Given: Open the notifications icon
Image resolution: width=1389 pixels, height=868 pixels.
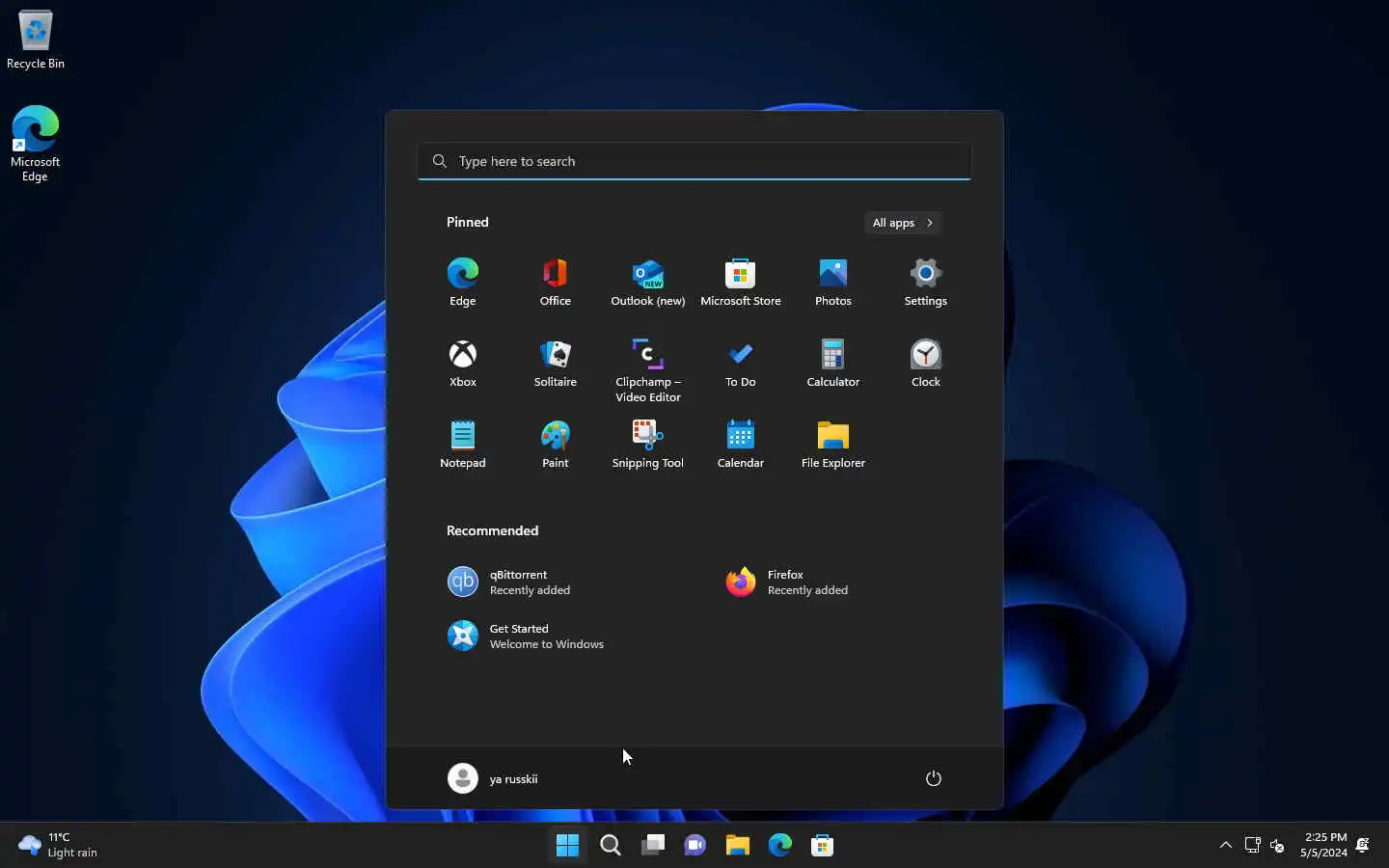Looking at the screenshot, I should 1363,846.
